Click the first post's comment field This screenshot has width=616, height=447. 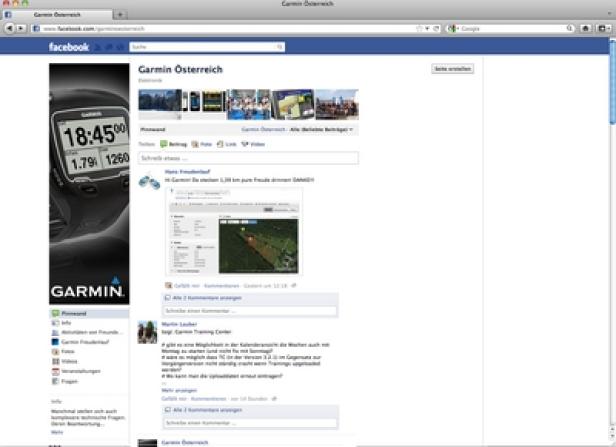pos(250,311)
